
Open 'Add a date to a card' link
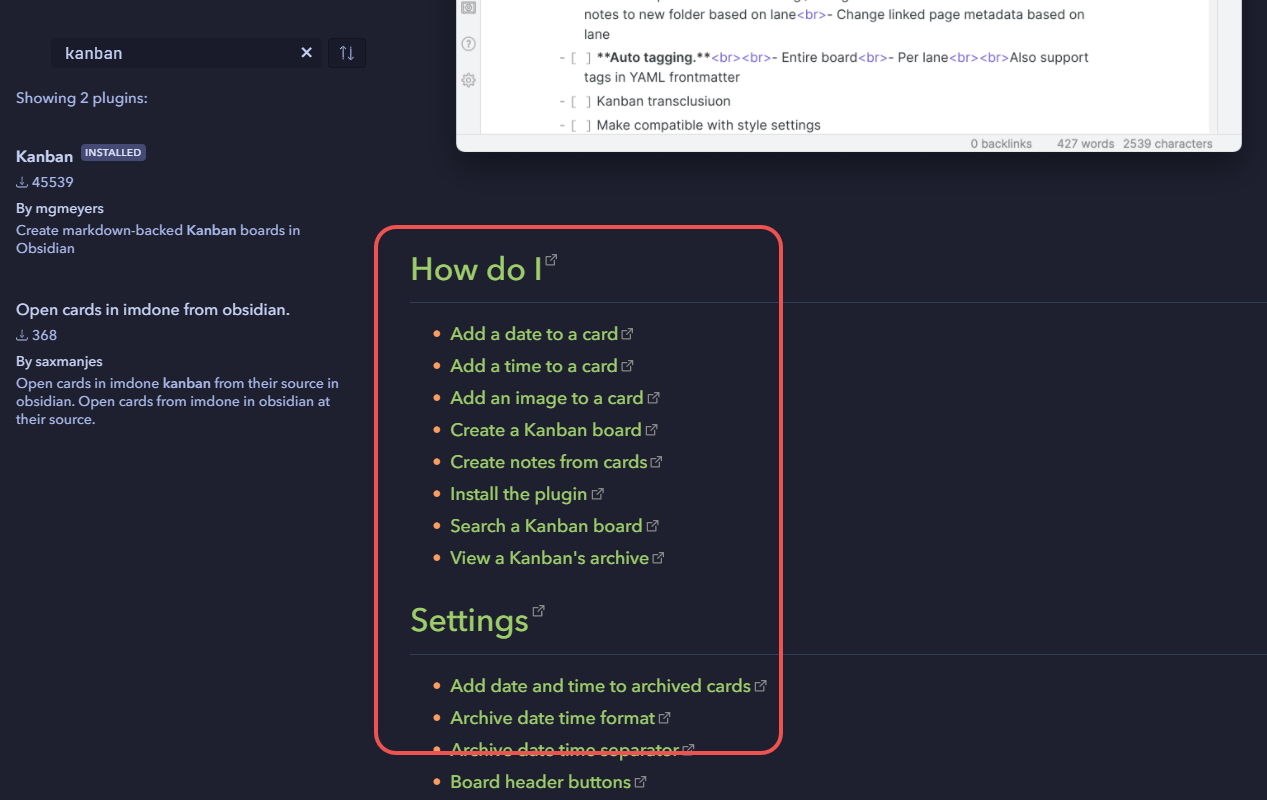point(533,333)
